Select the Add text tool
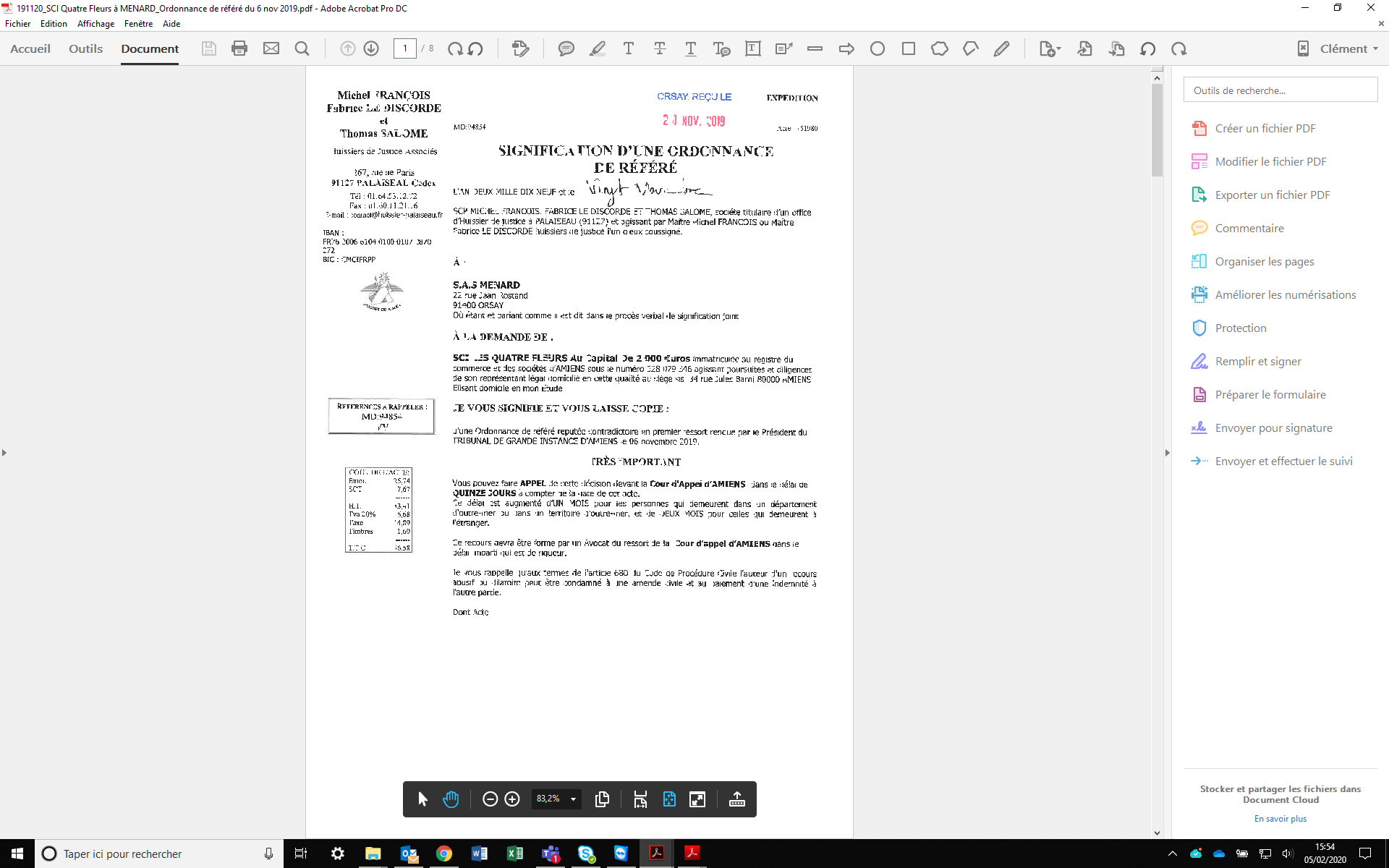Viewport: 1389px width, 868px height. point(628,48)
